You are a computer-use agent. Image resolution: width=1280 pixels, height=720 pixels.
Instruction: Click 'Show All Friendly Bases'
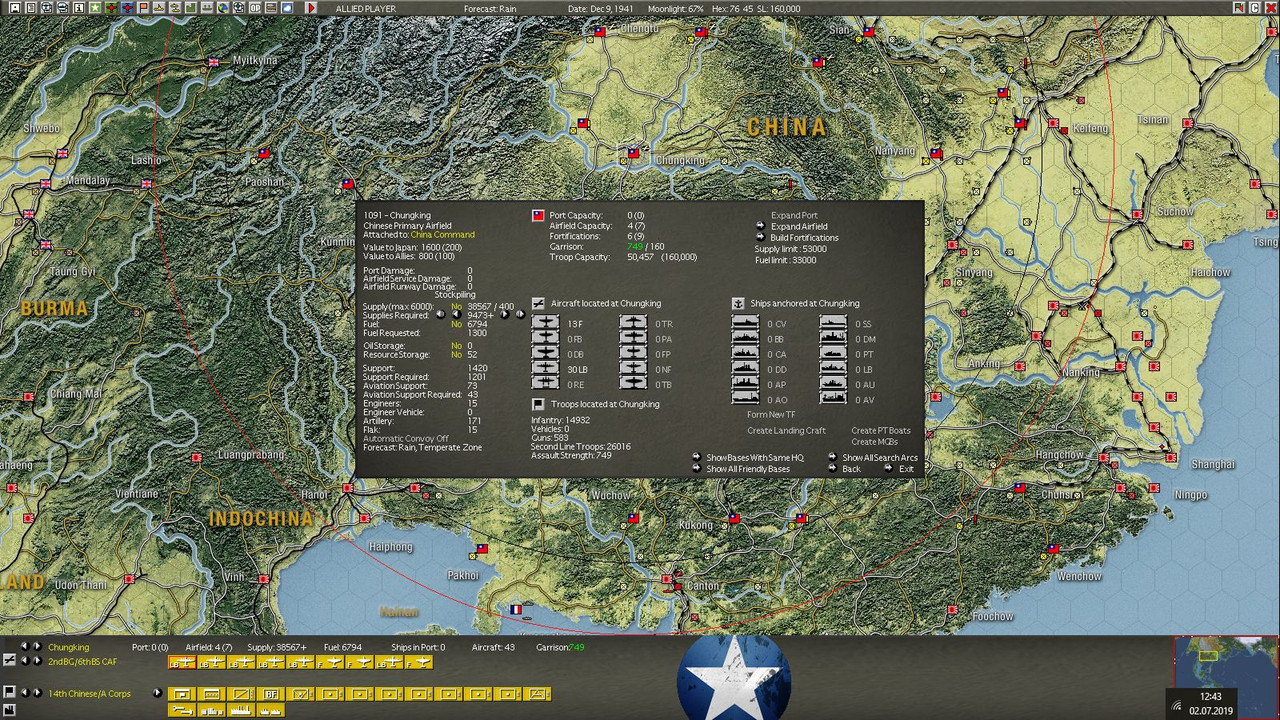pos(748,469)
